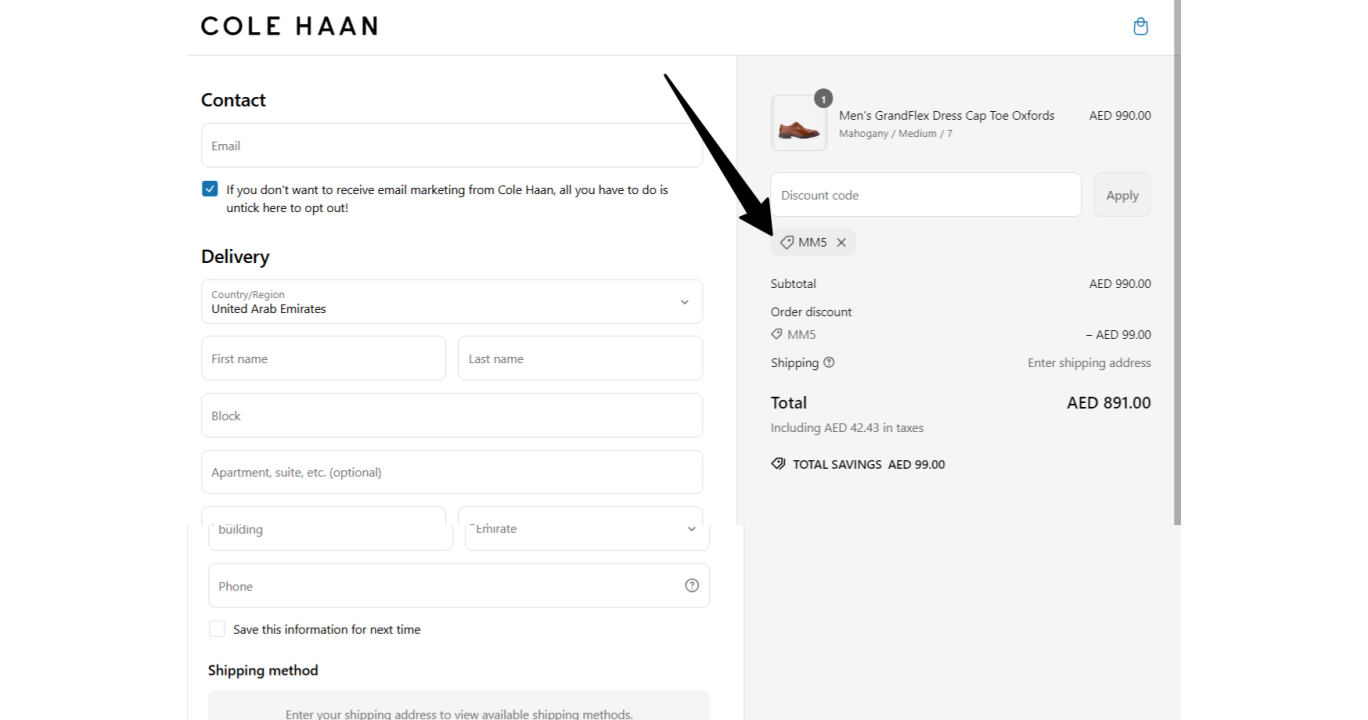Screen dimensions: 1368x720
Task: Click the Contact heading
Action: pyautogui.click(x=233, y=100)
